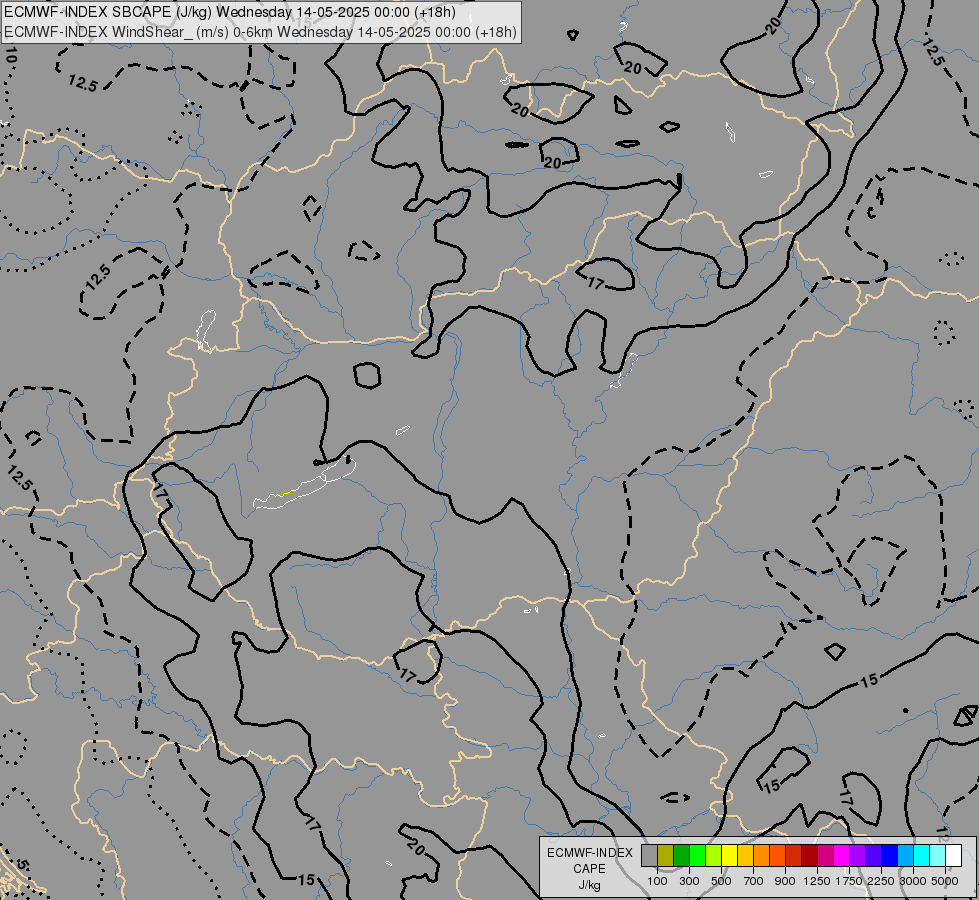Click the 1750 legend value
979x900 pixels.
coord(849,881)
